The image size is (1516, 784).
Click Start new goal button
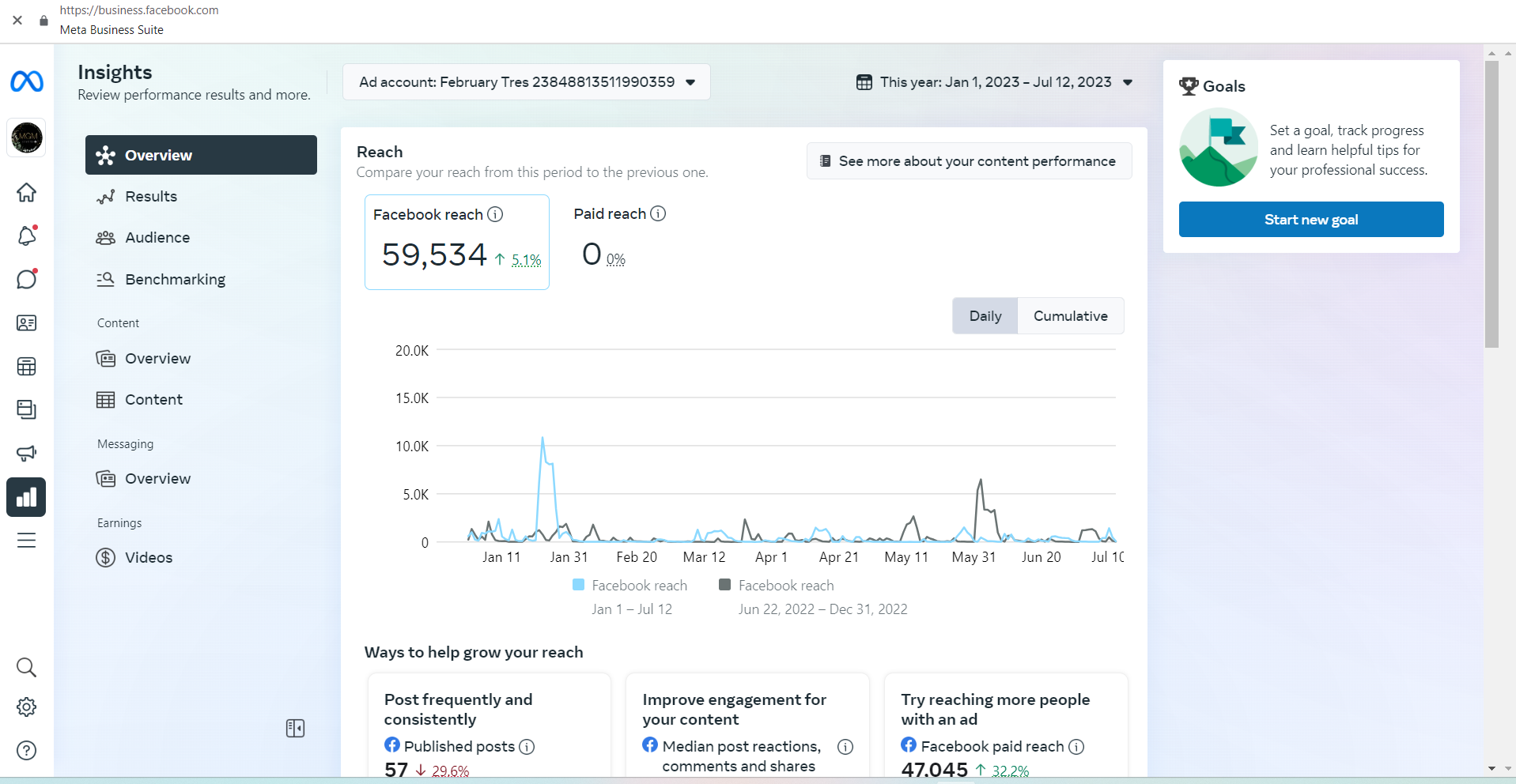(1310, 220)
